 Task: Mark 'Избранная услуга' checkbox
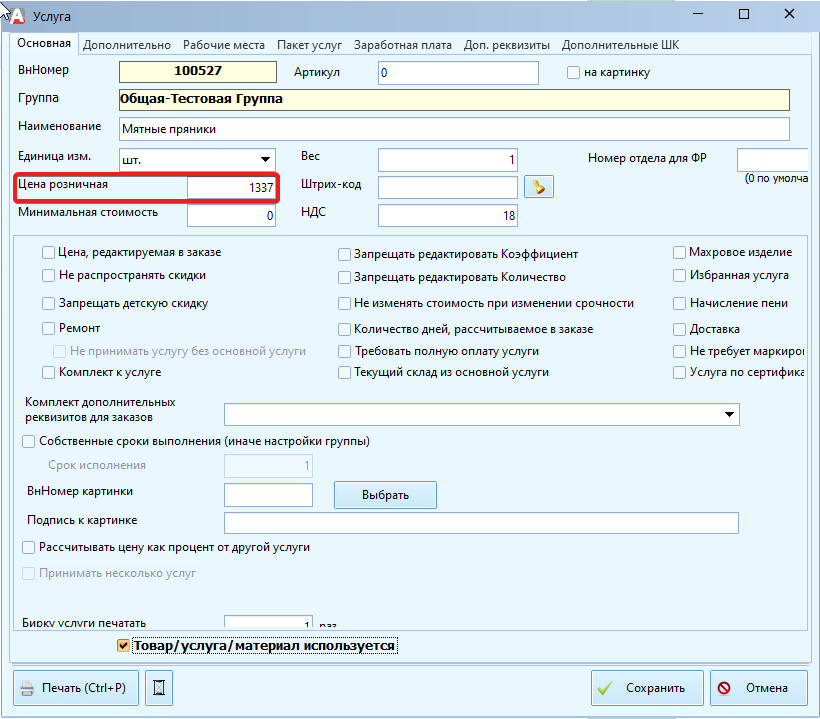point(679,276)
